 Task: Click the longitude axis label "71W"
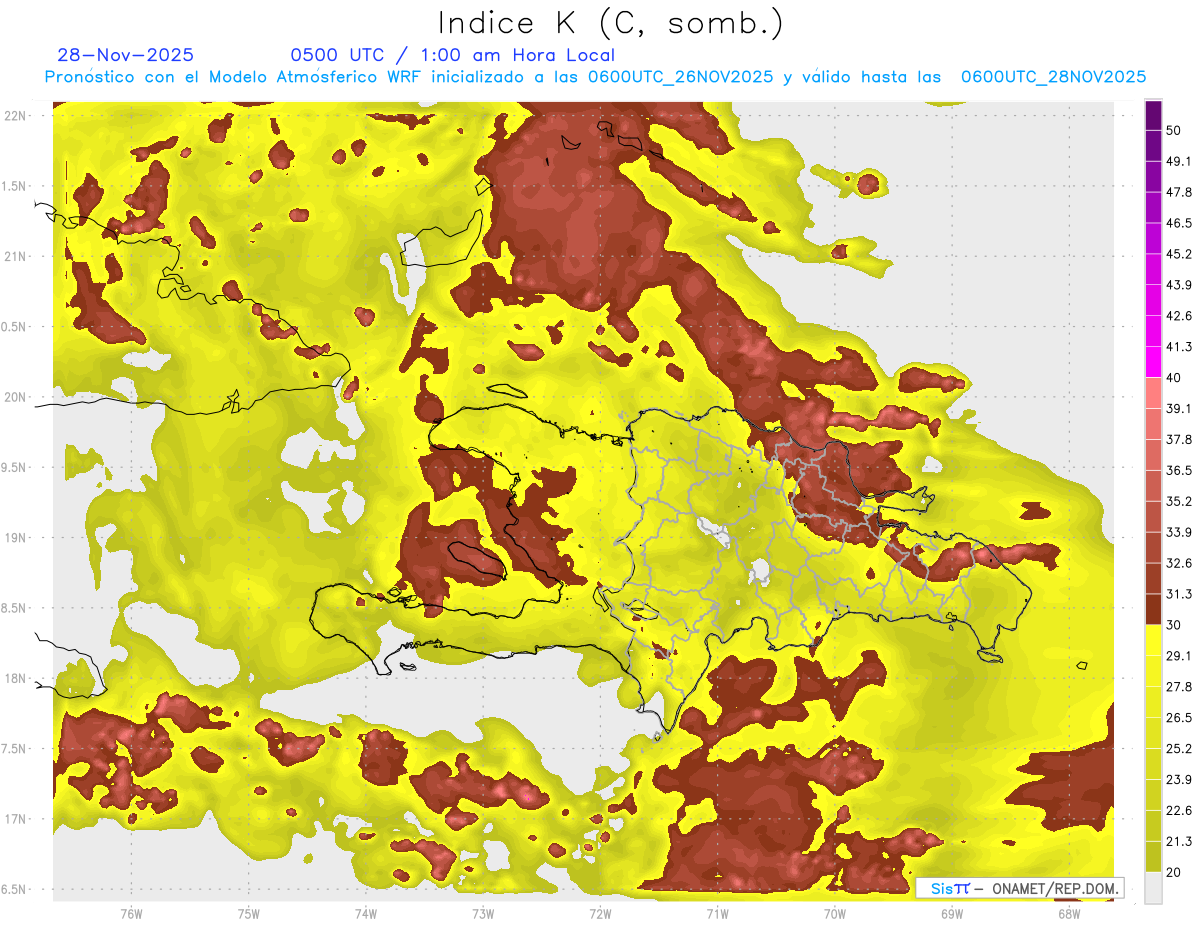pos(717,913)
